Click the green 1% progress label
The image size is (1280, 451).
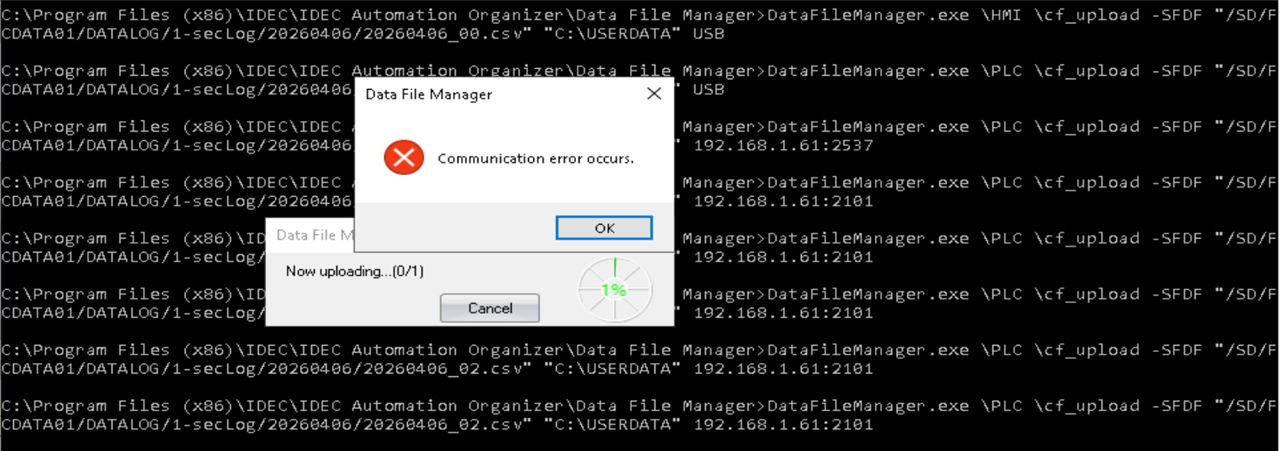(x=613, y=290)
